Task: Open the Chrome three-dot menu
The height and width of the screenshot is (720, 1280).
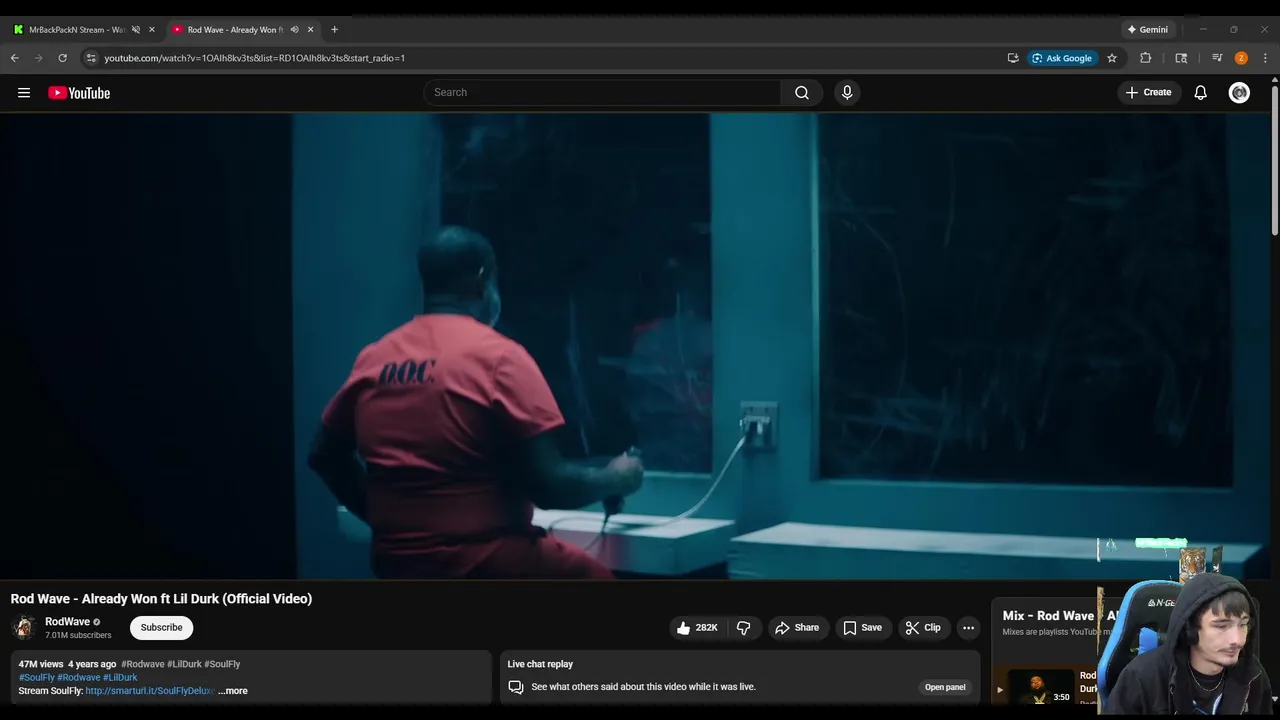Action: 1265,58
